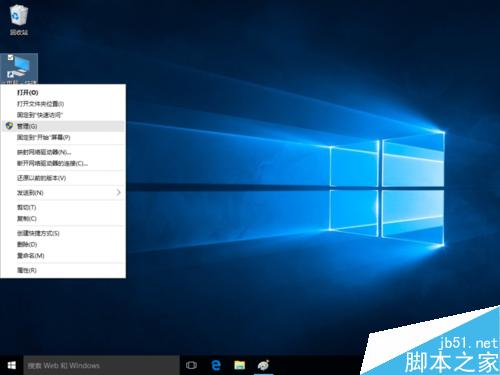Image resolution: width=500 pixels, height=375 pixels.
Task: Open Task View from the taskbar
Action: pyautogui.click(x=191, y=365)
